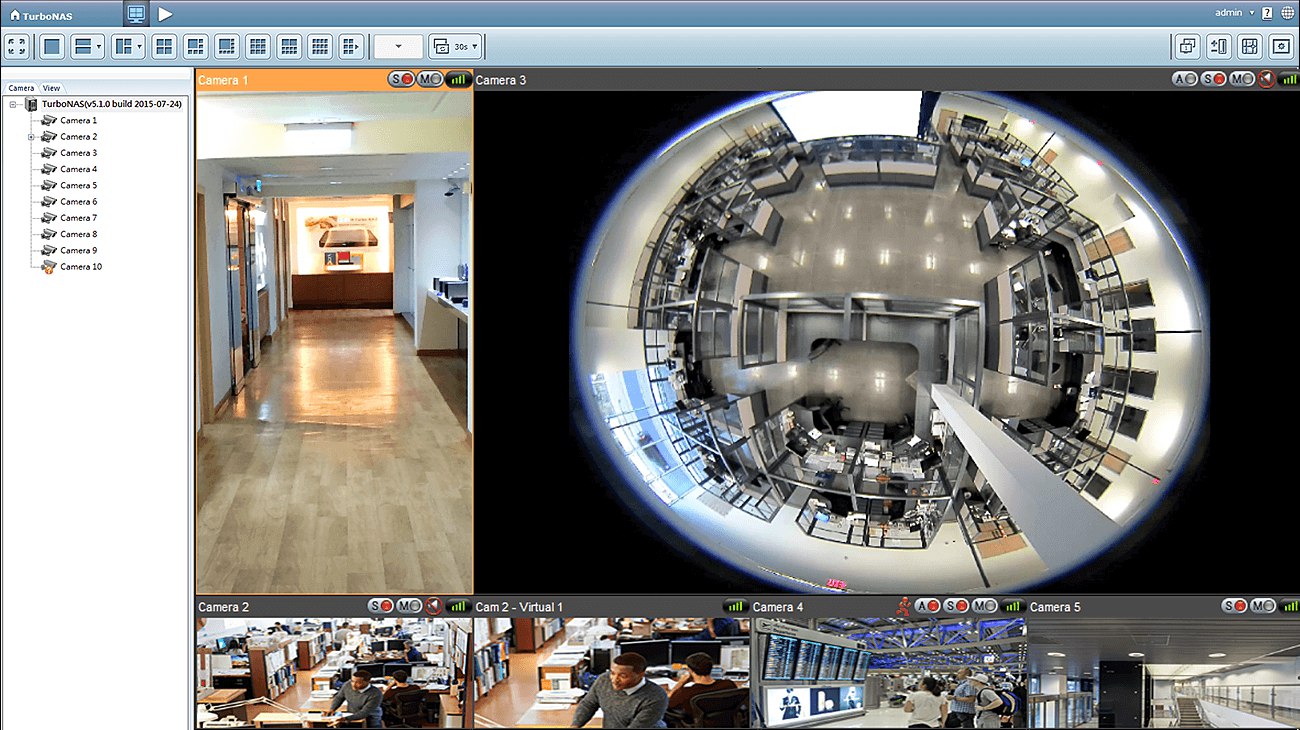
Task: Switch to single channel layout
Action: 53,46
